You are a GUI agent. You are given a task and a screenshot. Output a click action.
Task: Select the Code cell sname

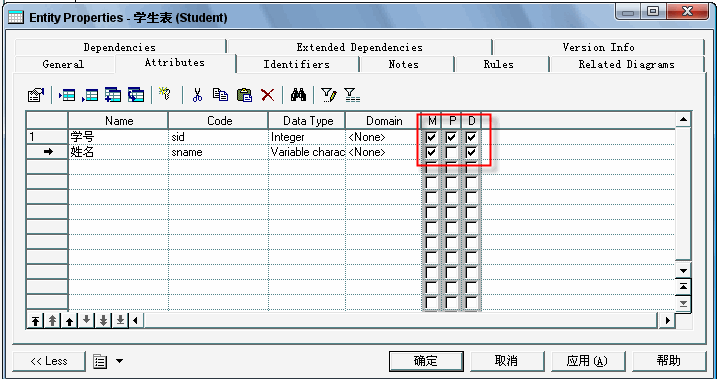tap(218, 152)
